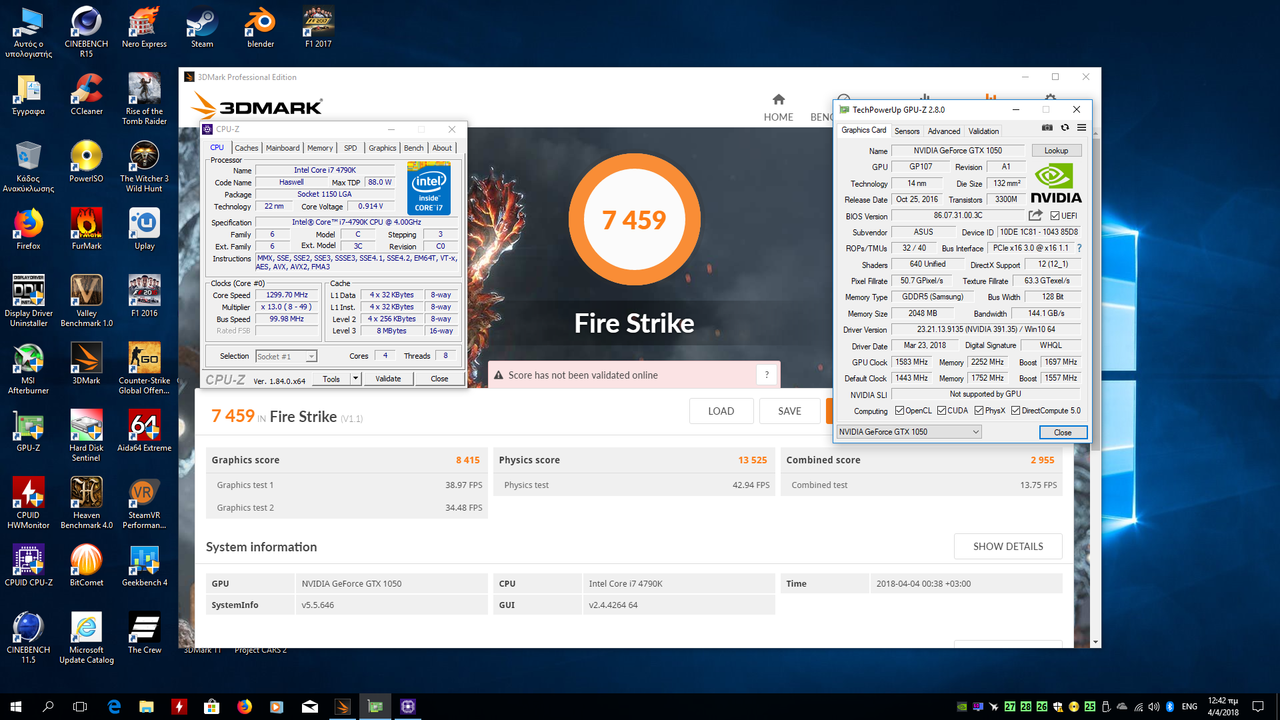Open the Advanced tab in GPU-Z

point(943,131)
